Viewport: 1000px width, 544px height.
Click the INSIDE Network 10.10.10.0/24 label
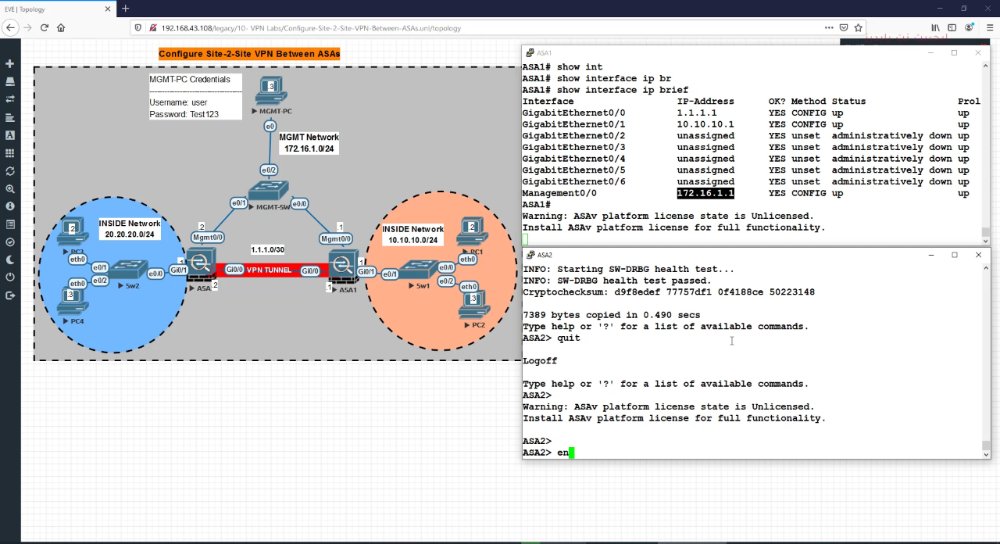(413, 235)
